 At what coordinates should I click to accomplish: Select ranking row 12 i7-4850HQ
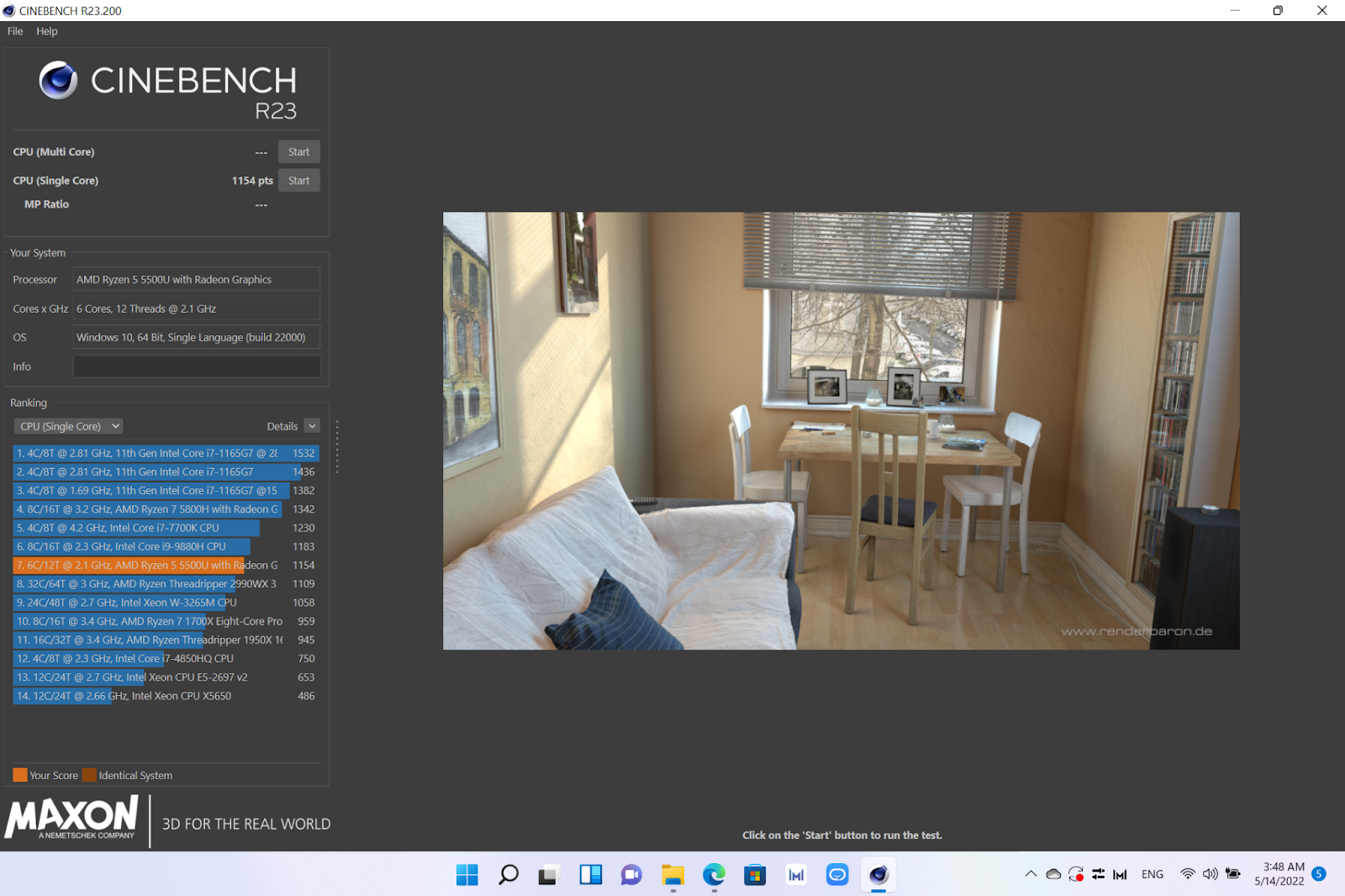tap(166, 658)
